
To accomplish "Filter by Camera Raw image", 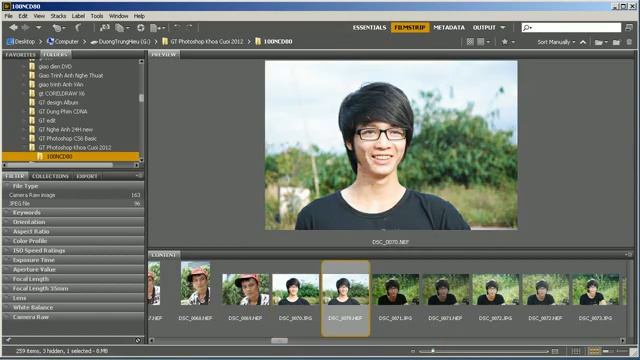I will 73,195.
